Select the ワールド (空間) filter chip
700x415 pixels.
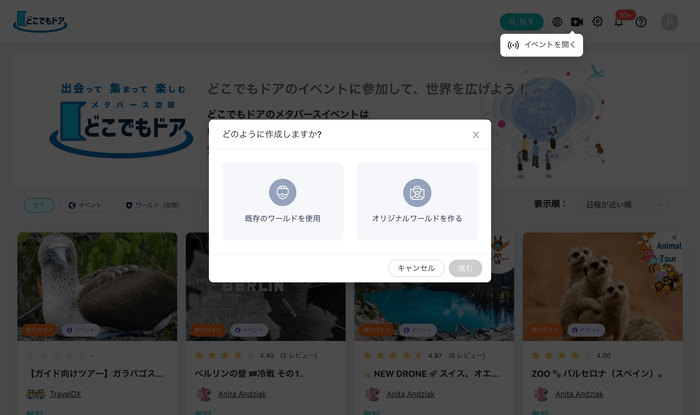click(154, 205)
